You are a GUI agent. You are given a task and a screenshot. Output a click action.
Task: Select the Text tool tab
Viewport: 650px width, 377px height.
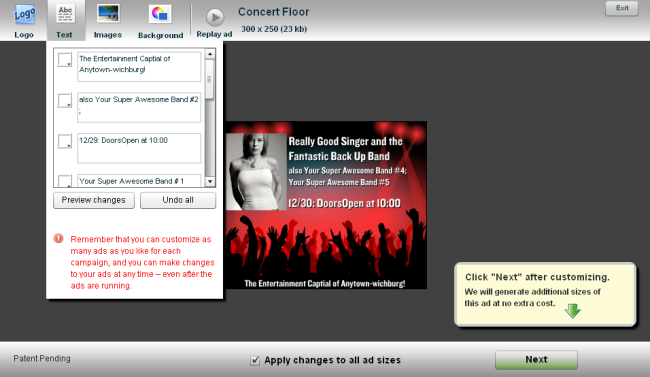pos(65,21)
